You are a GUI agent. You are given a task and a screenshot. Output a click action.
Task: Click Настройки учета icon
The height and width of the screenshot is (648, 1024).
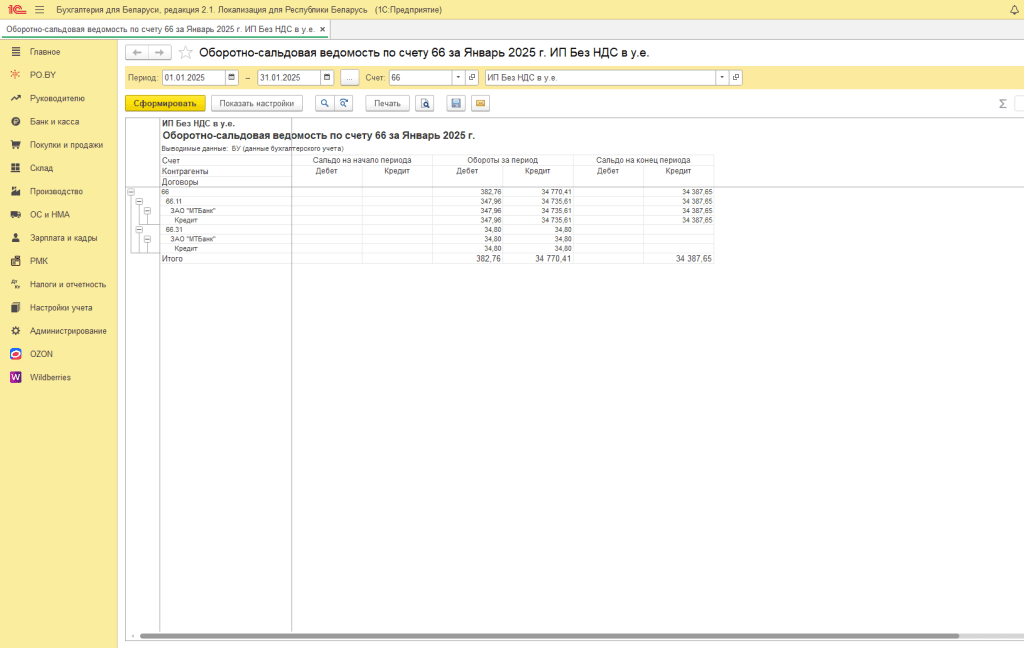pos(16,307)
